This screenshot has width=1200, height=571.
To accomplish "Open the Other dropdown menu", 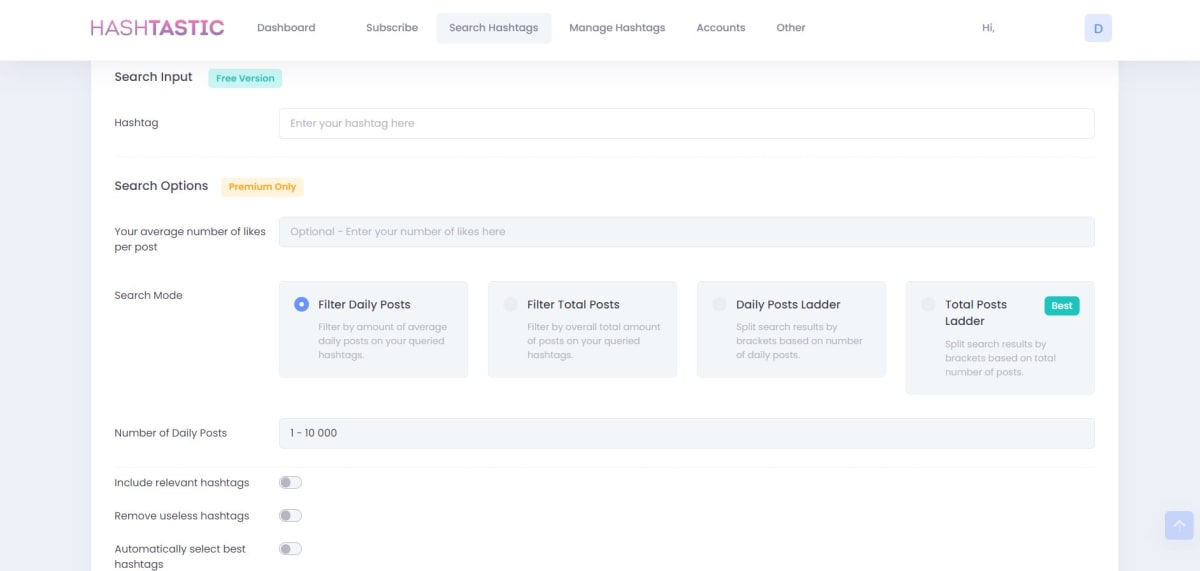I will click(x=790, y=28).
